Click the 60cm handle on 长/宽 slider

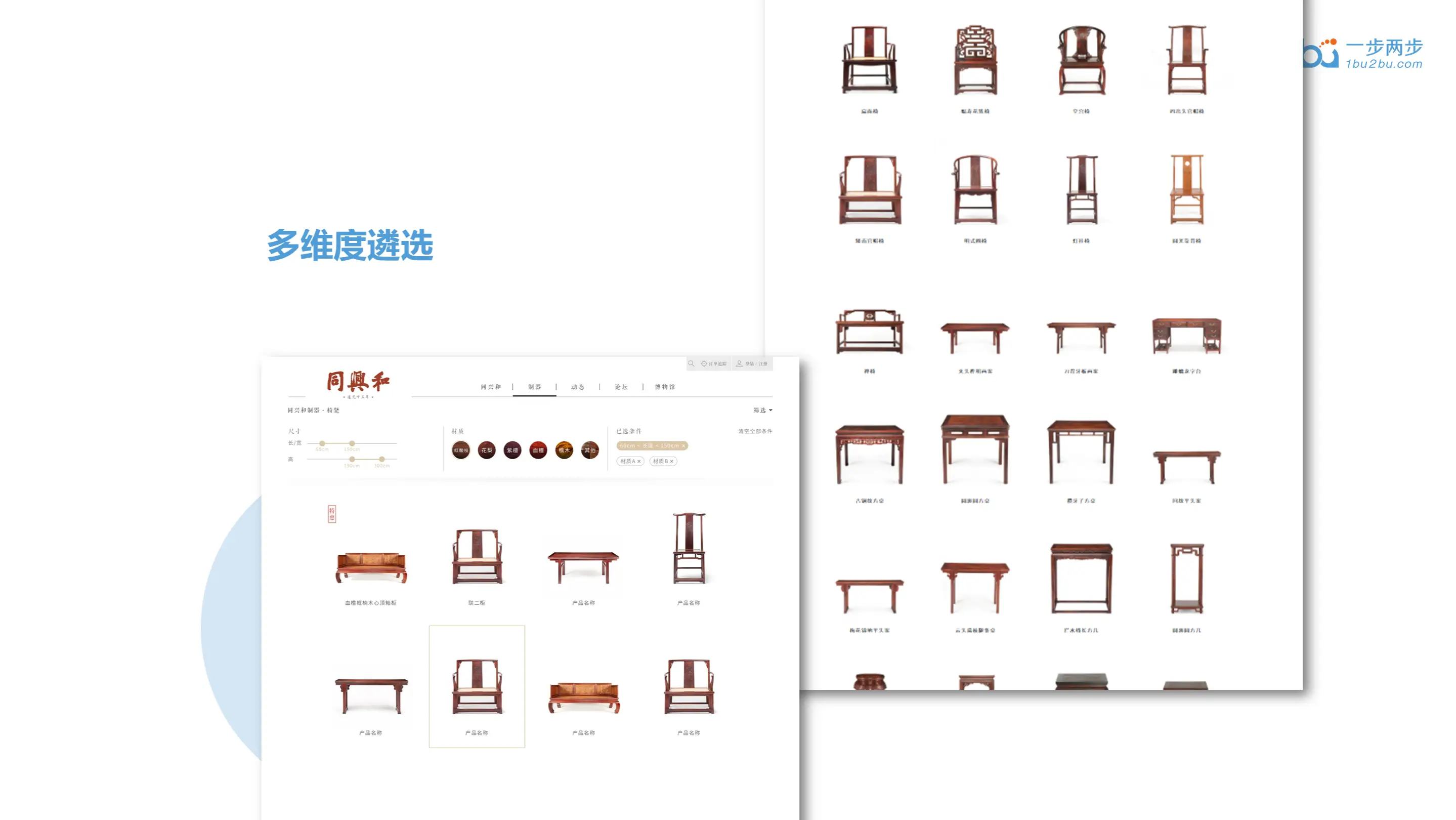pos(322,443)
